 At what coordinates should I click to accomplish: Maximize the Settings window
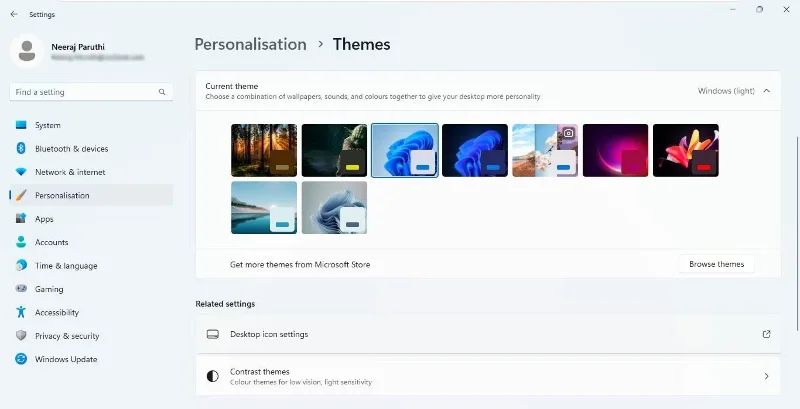(x=760, y=9)
